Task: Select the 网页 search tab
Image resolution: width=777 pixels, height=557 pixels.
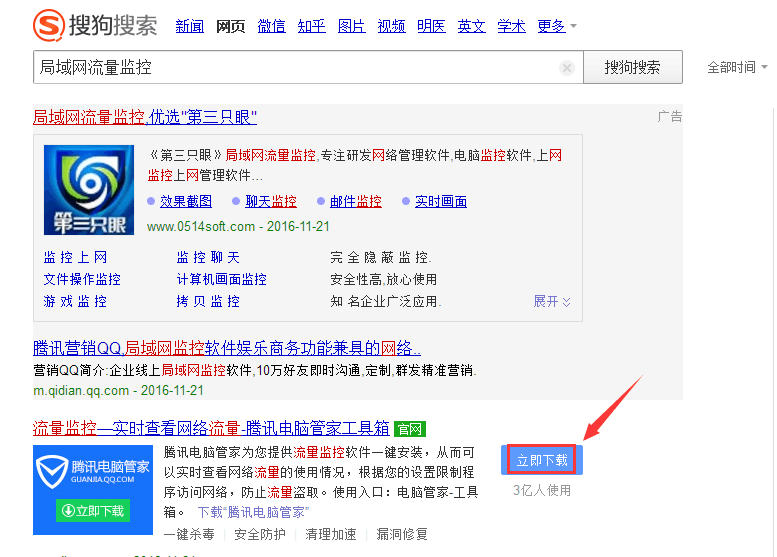Action: click(x=230, y=26)
